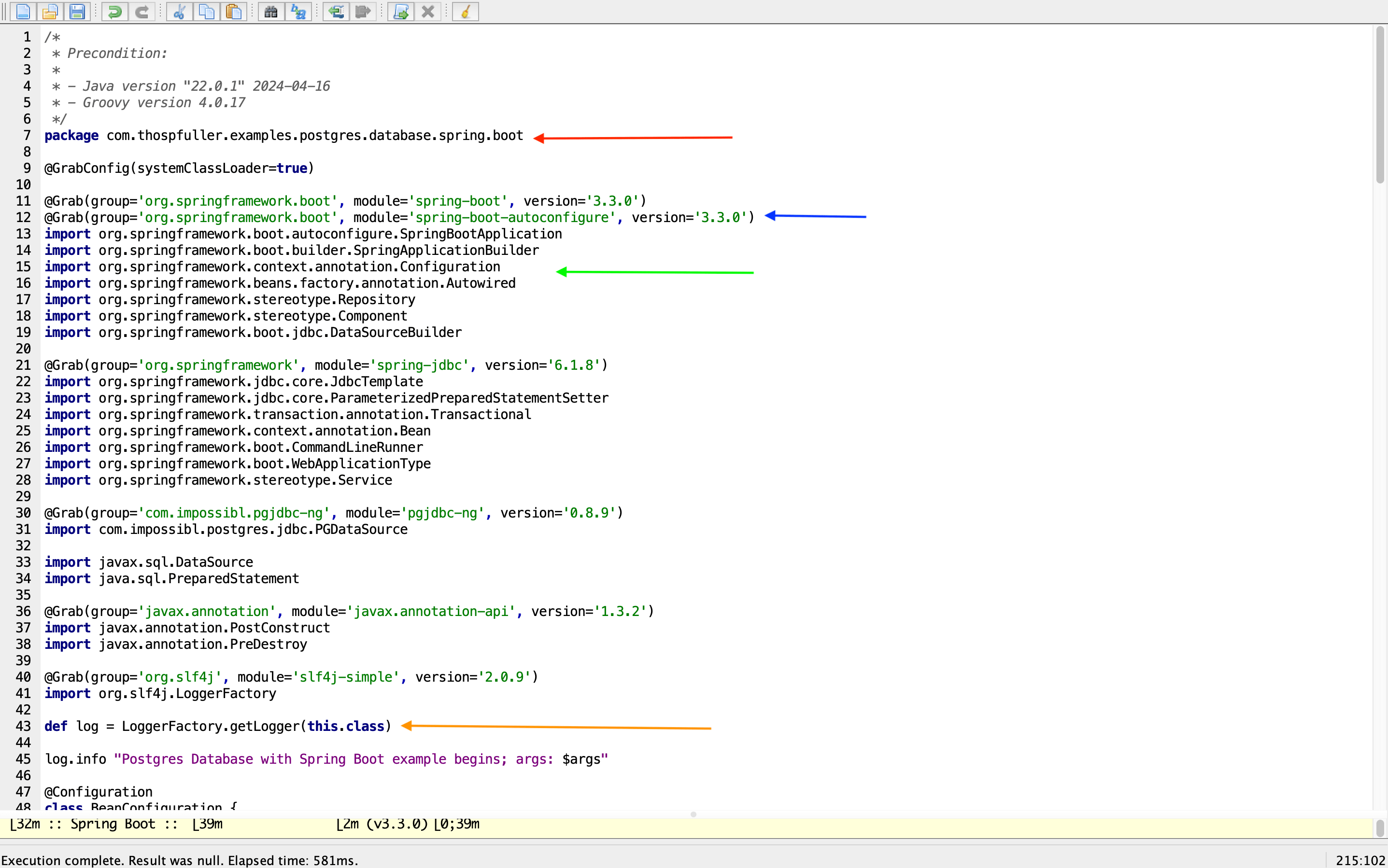The image size is (1388, 868).
Task: Execute the Groovy script
Action: (x=400, y=12)
